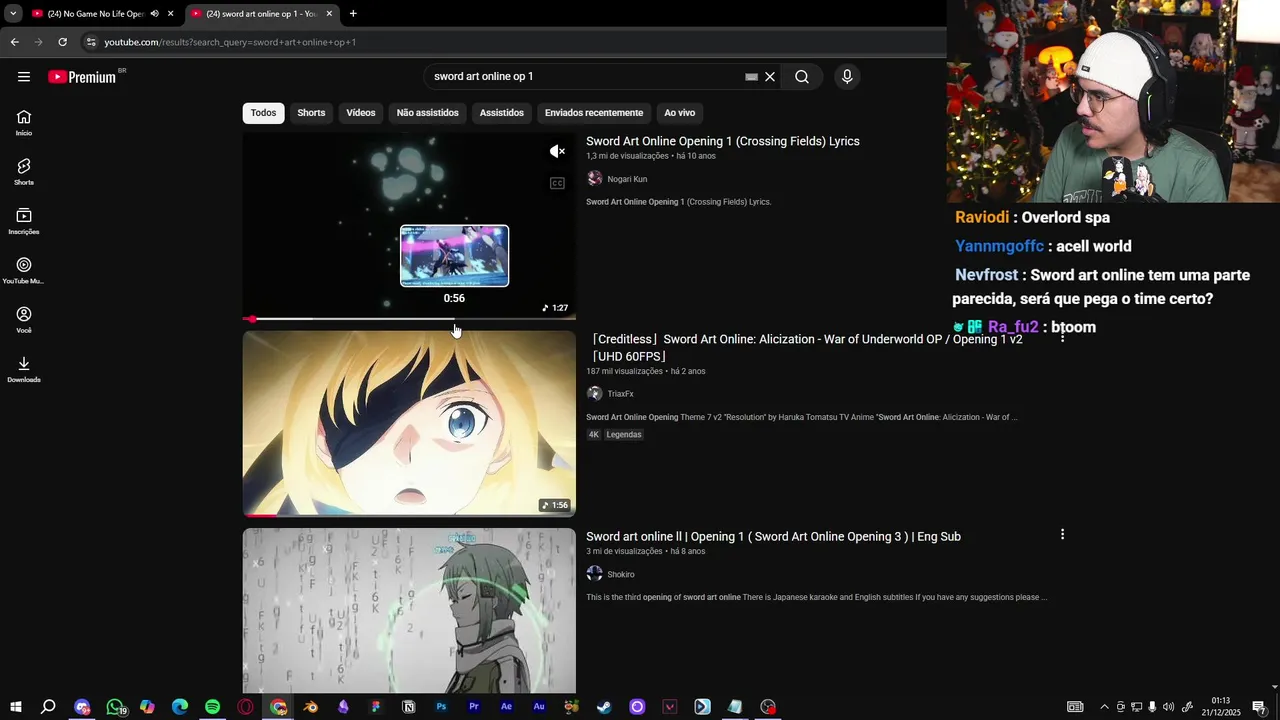The image size is (1280, 720).
Task: Open the Creditless Alicization opening video title
Action: [x=806, y=347]
